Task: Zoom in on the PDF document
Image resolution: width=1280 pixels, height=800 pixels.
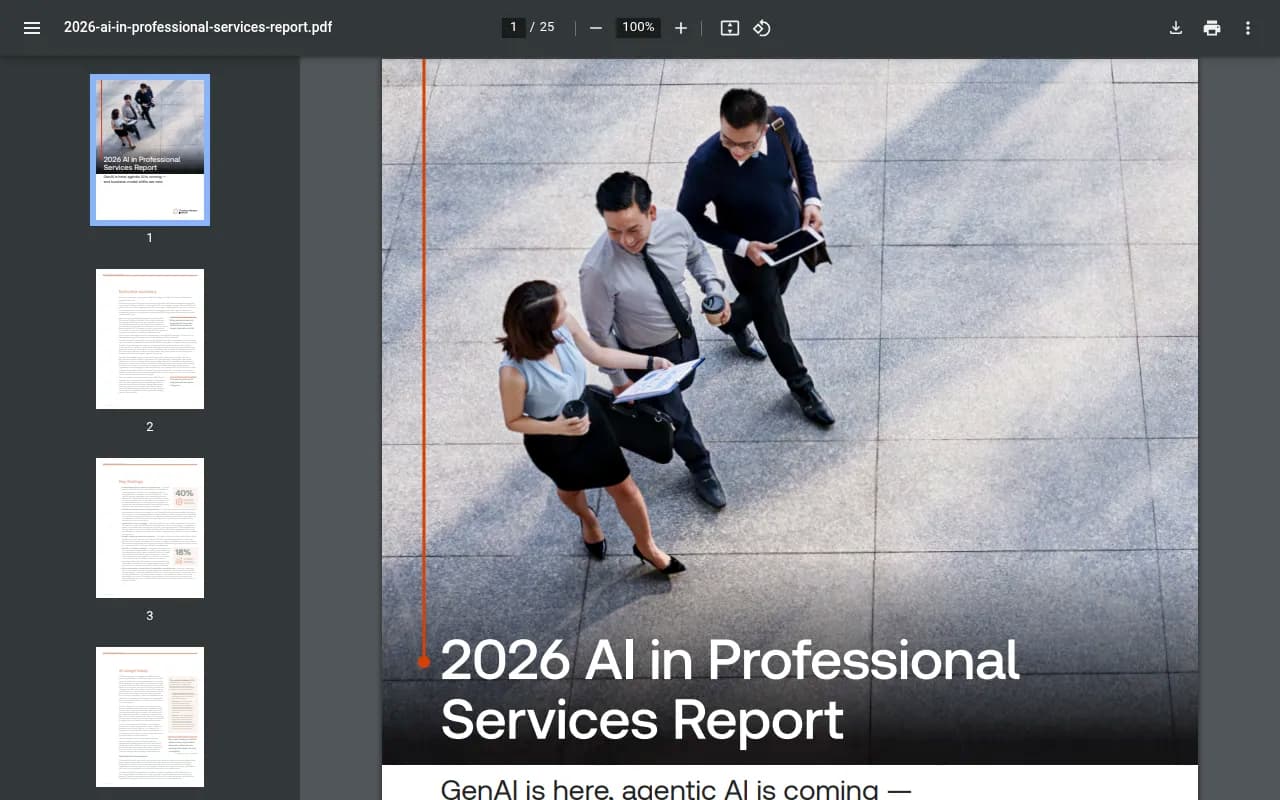Action: [x=681, y=27]
